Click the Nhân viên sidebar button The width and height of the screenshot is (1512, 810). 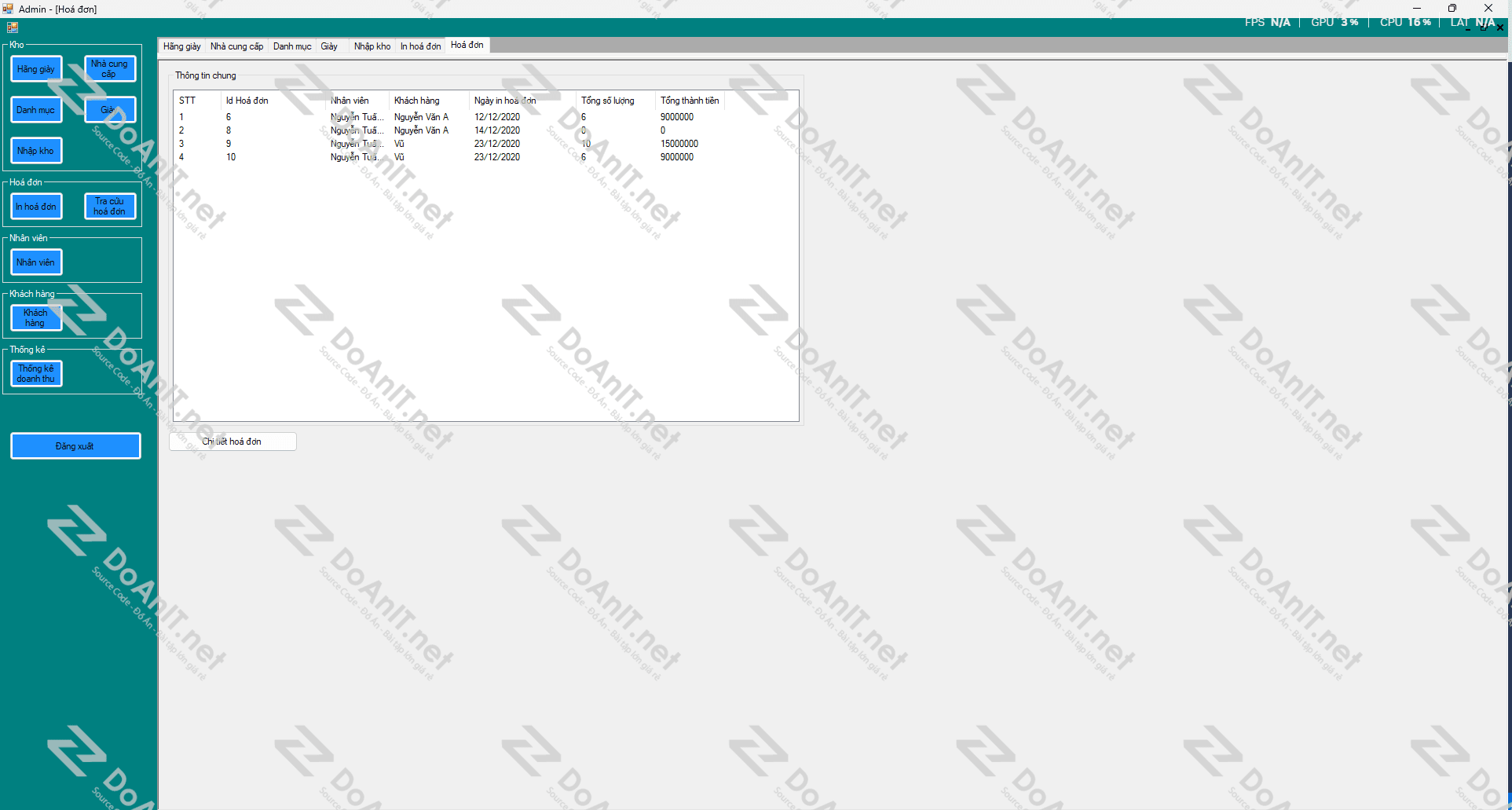tap(36, 262)
